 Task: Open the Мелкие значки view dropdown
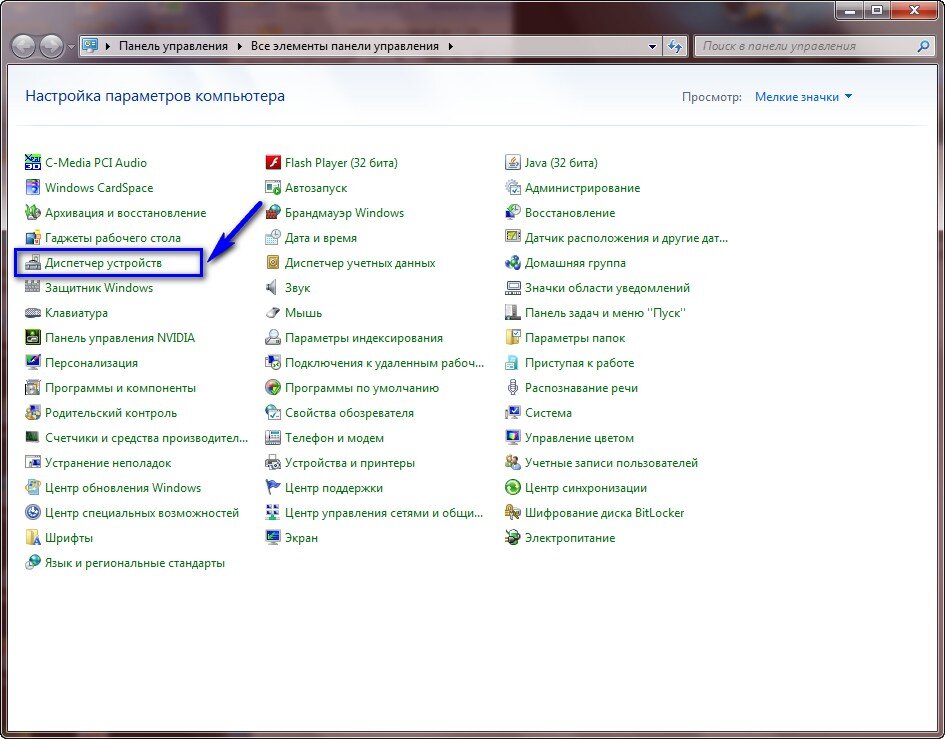click(803, 96)
